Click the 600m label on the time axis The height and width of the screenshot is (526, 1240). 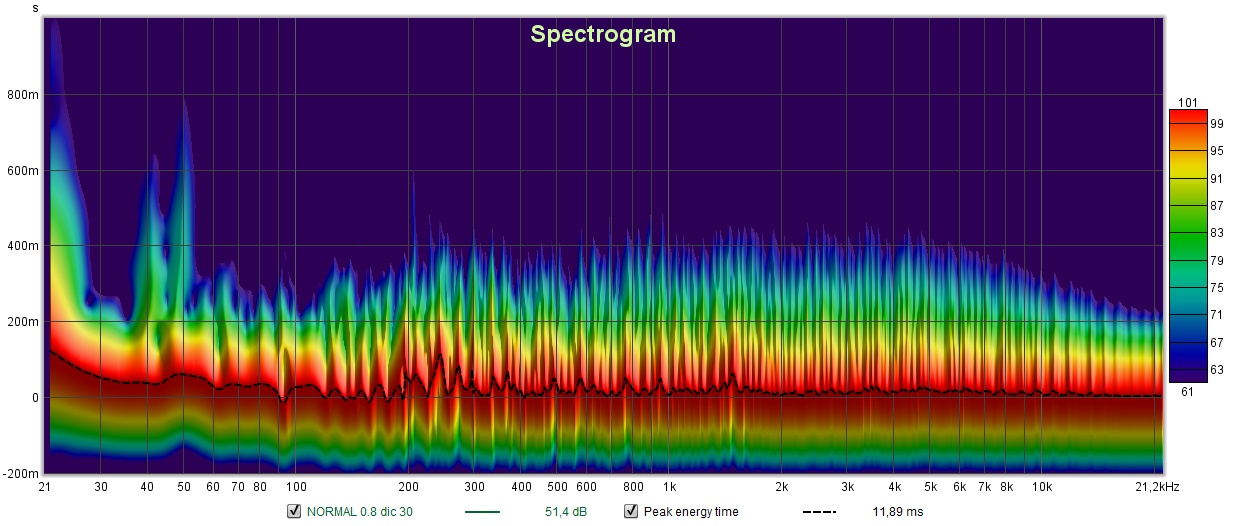[x=23, y=170]
